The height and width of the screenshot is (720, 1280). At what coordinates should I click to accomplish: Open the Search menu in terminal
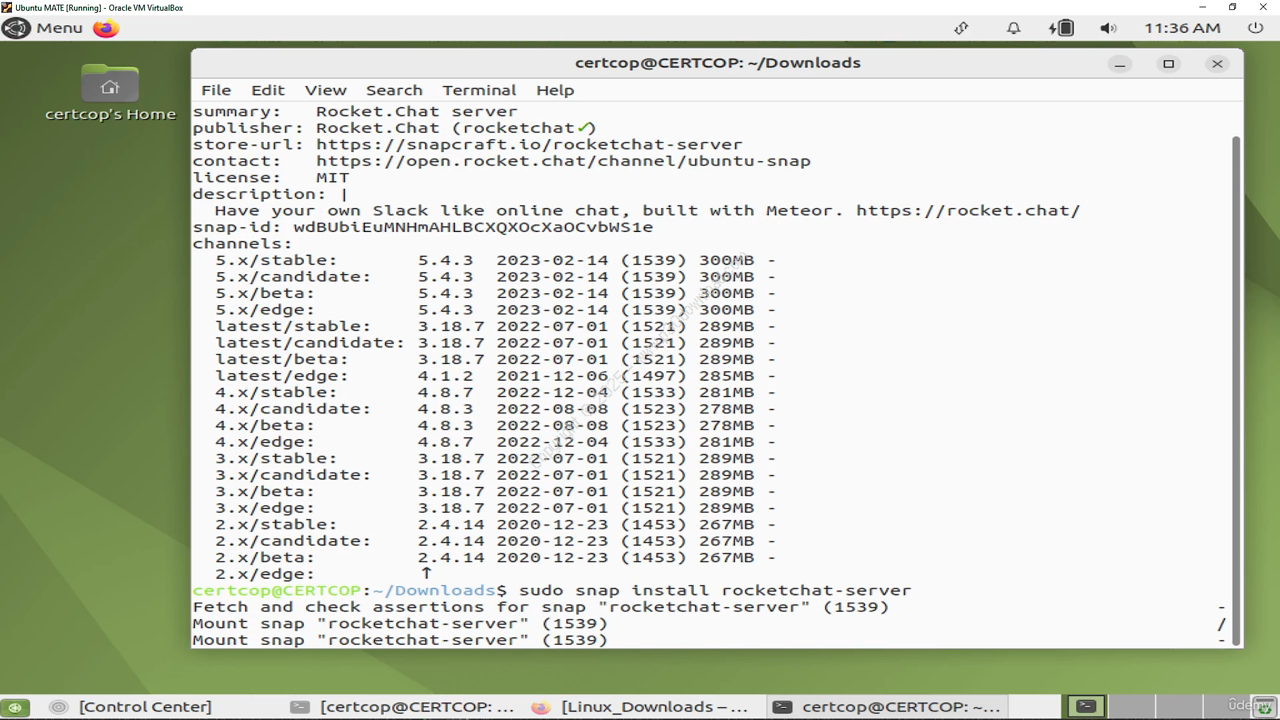(394, 90)
